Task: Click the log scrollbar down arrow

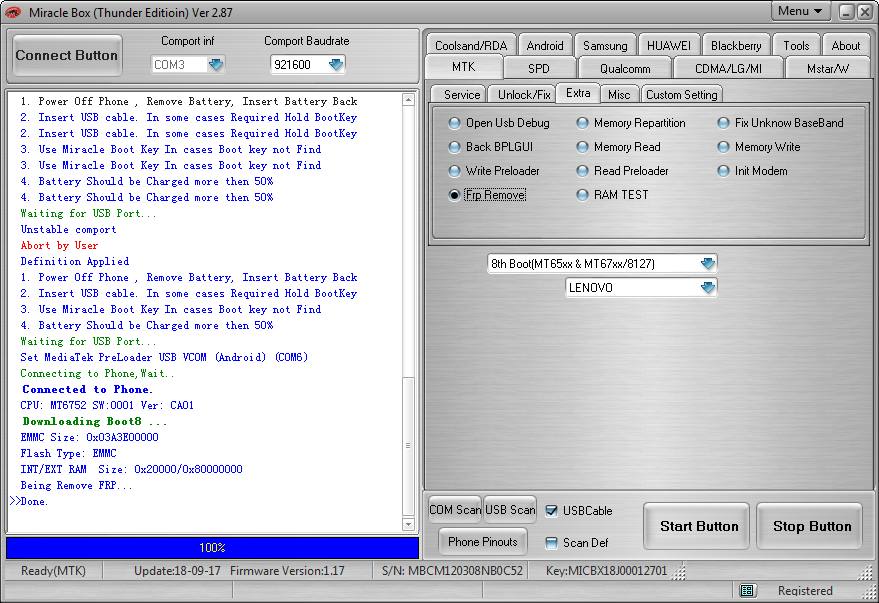Action: (408, 525)
